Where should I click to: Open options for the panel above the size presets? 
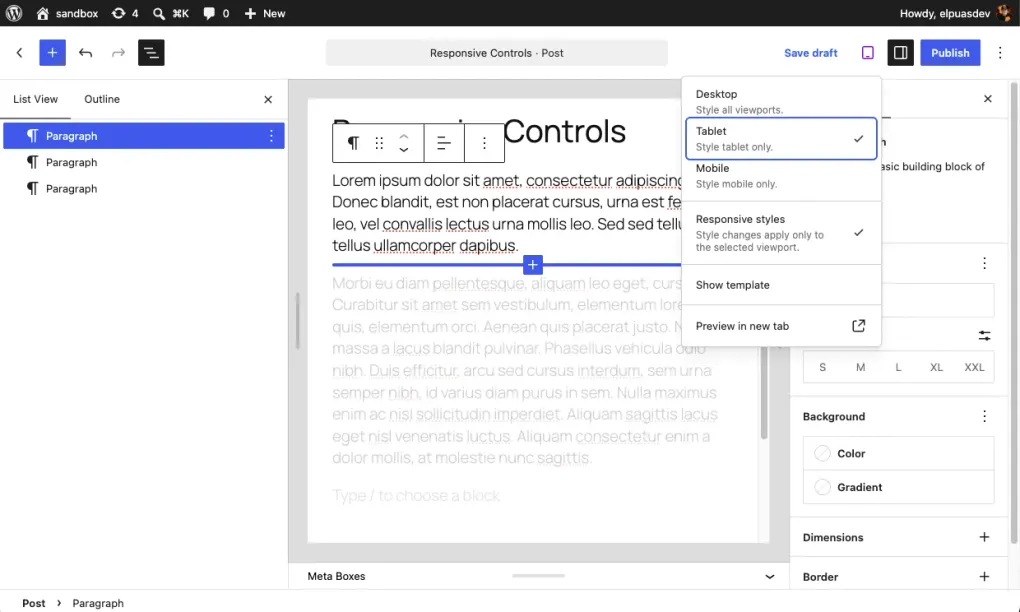point(984,263)
